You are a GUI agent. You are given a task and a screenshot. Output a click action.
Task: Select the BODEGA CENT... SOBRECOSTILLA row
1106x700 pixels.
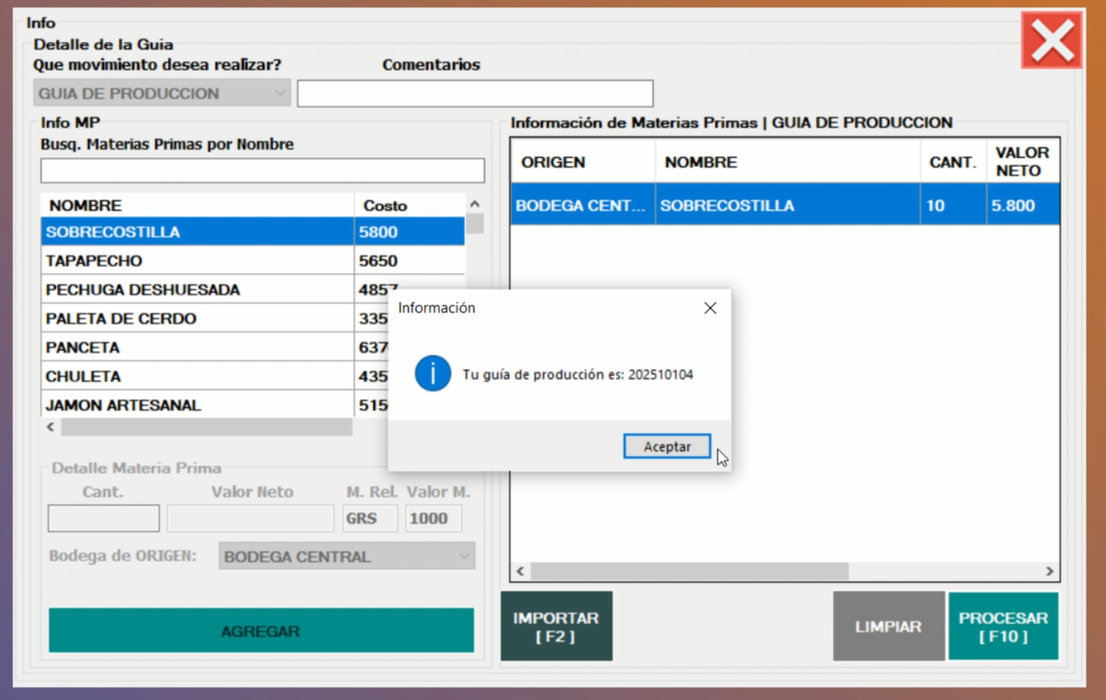(x=784, y=205)
